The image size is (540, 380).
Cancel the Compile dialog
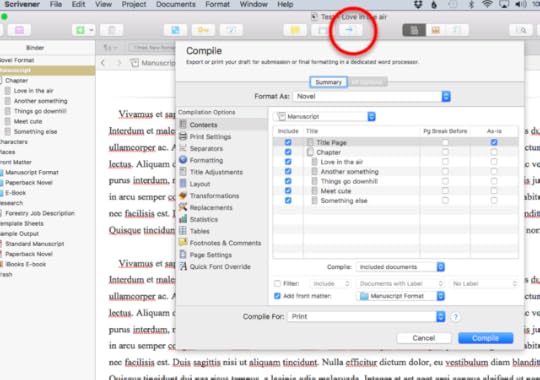[424, 338]
